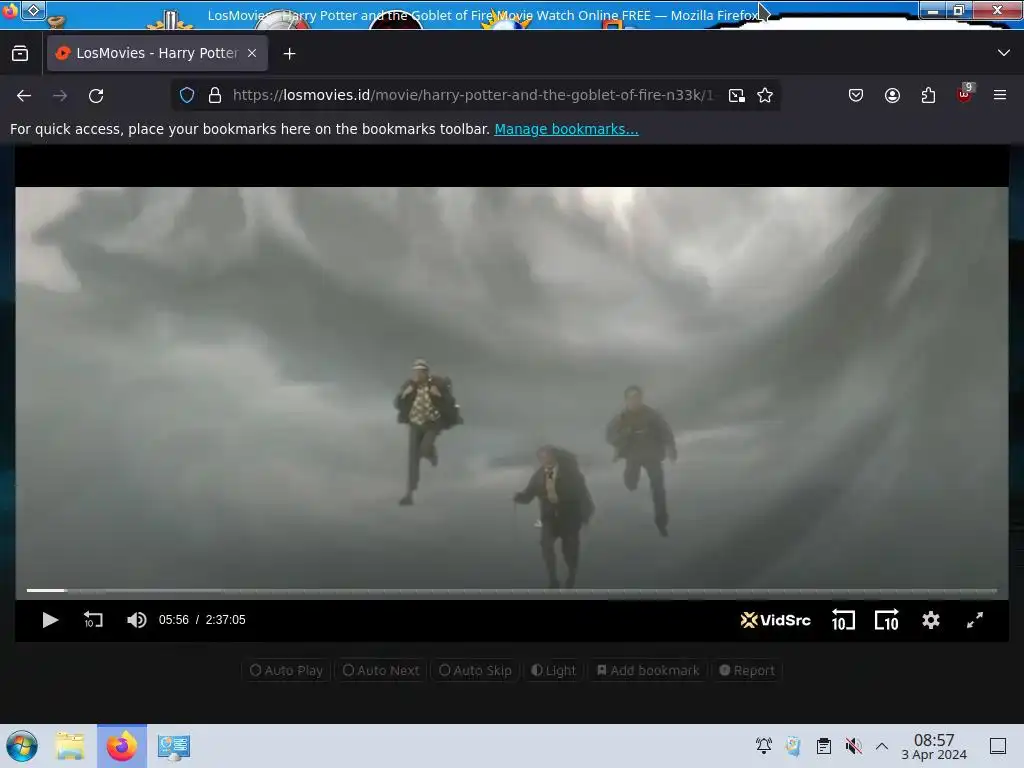
Task: Skip forward 10 seconds in player
Action: pos(887,620)
